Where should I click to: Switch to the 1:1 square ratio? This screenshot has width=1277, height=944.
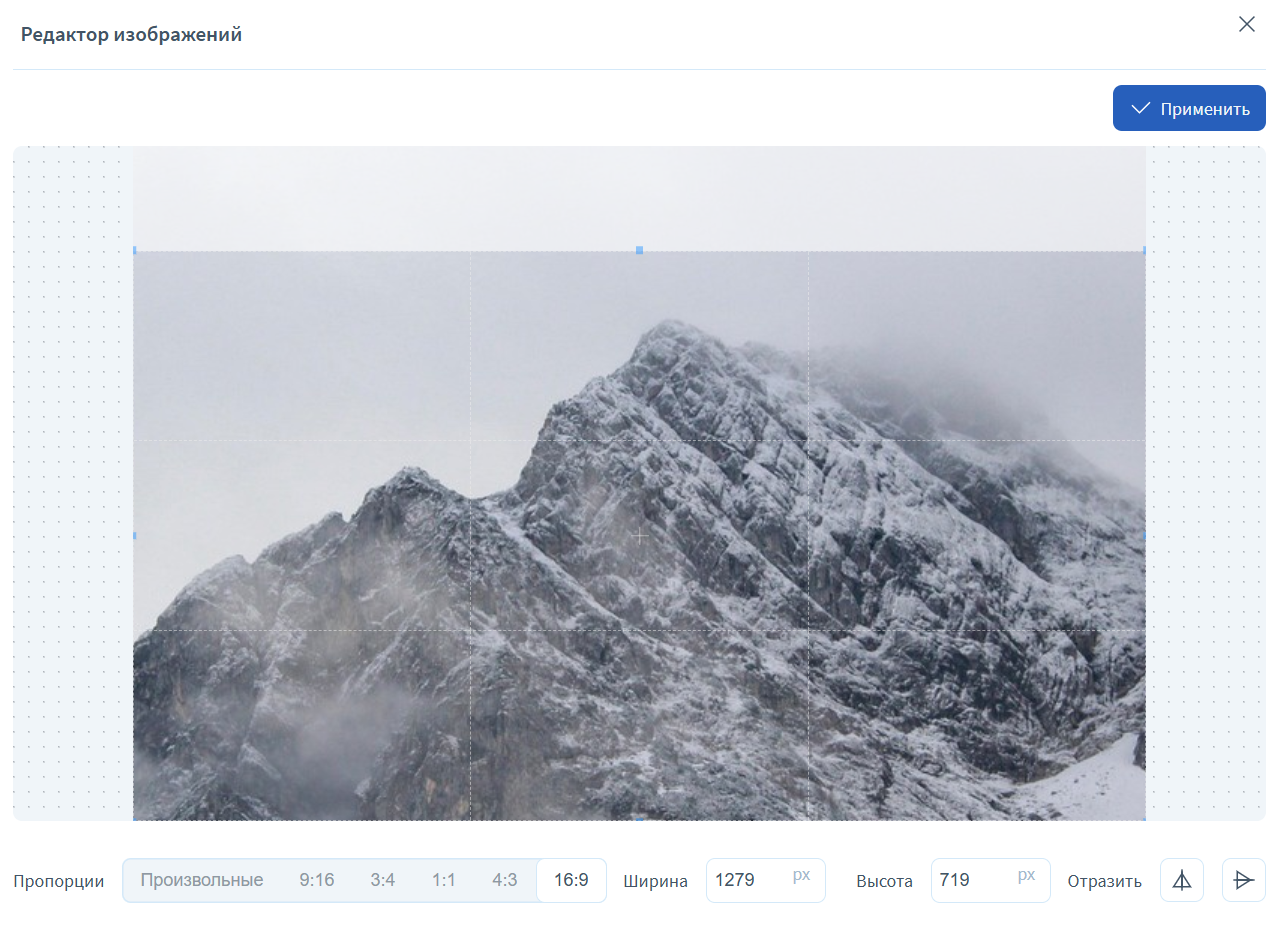pos(443,880)
